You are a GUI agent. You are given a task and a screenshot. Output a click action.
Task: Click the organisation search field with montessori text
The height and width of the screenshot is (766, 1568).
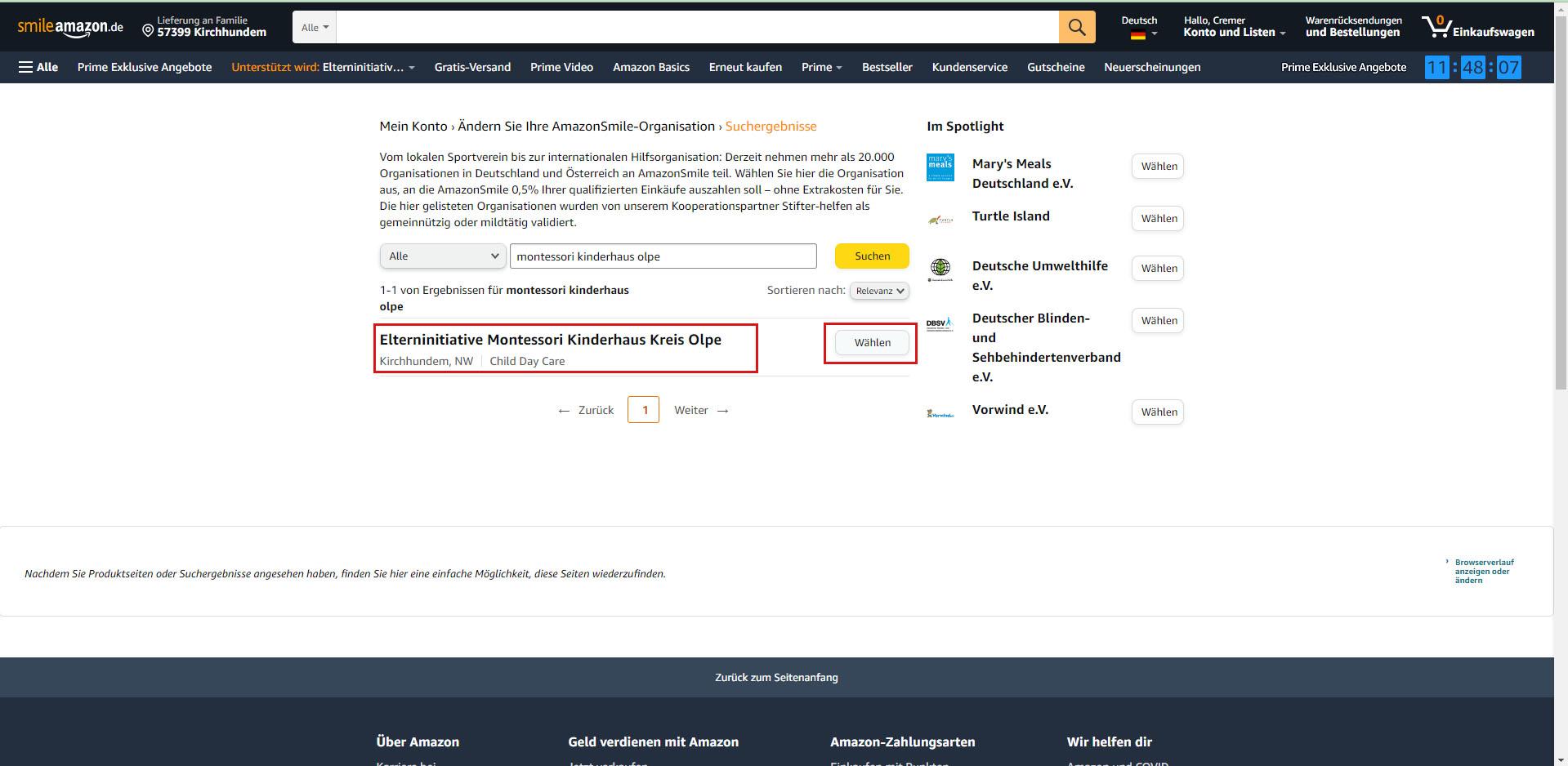pyautogui.click(x=663, y=256)
